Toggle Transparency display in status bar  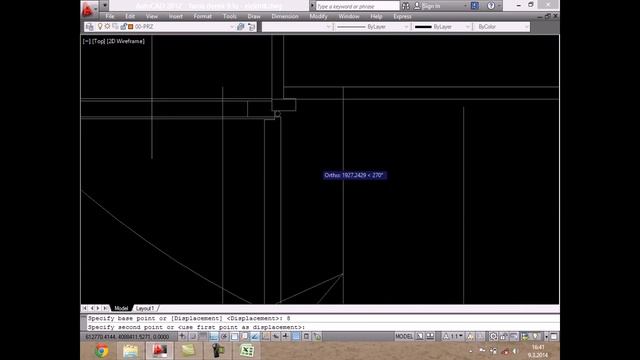click(296, 336)
